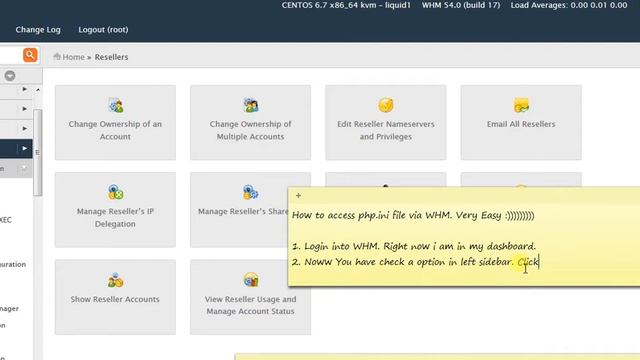Image resolution: width=640 pixels, height=360 pixels.
Task: Click the Resellers breadcrumb text
Action: [x=111, y=57]
